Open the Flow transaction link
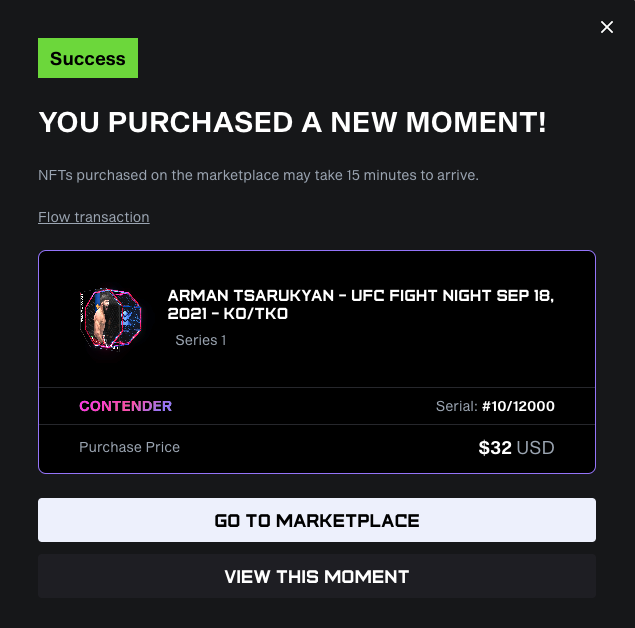This screenshot has width=635, height=628. pyautogui.click(x=94, y=217)
